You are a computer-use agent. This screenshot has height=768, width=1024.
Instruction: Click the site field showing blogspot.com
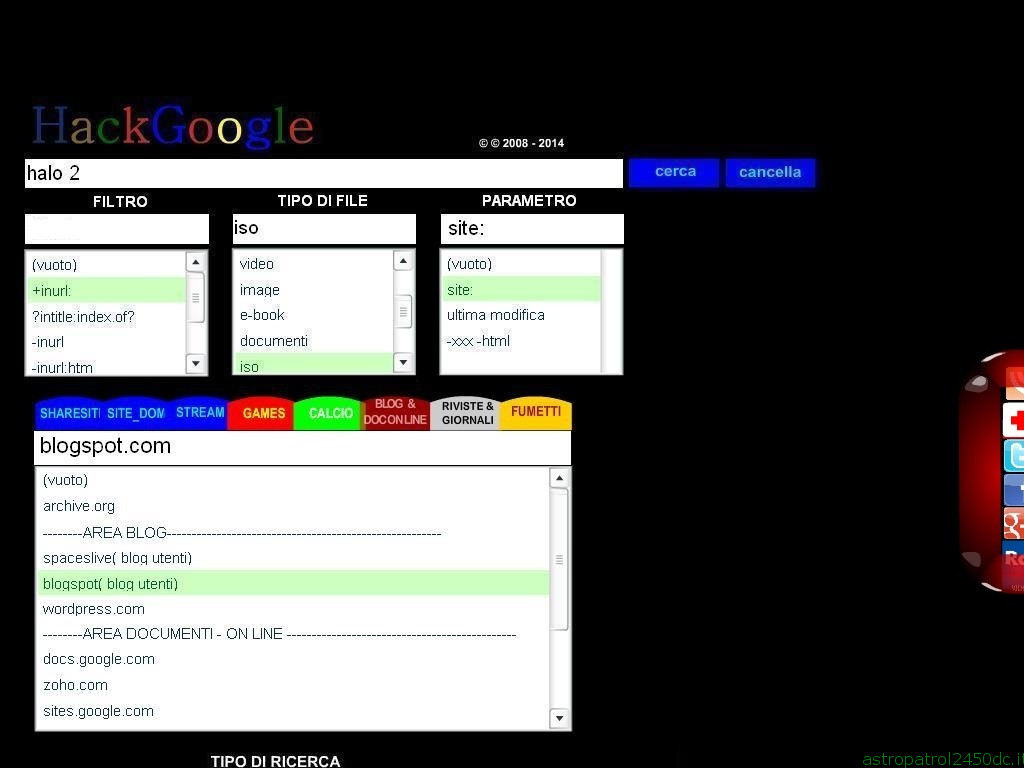click(302, 447)
